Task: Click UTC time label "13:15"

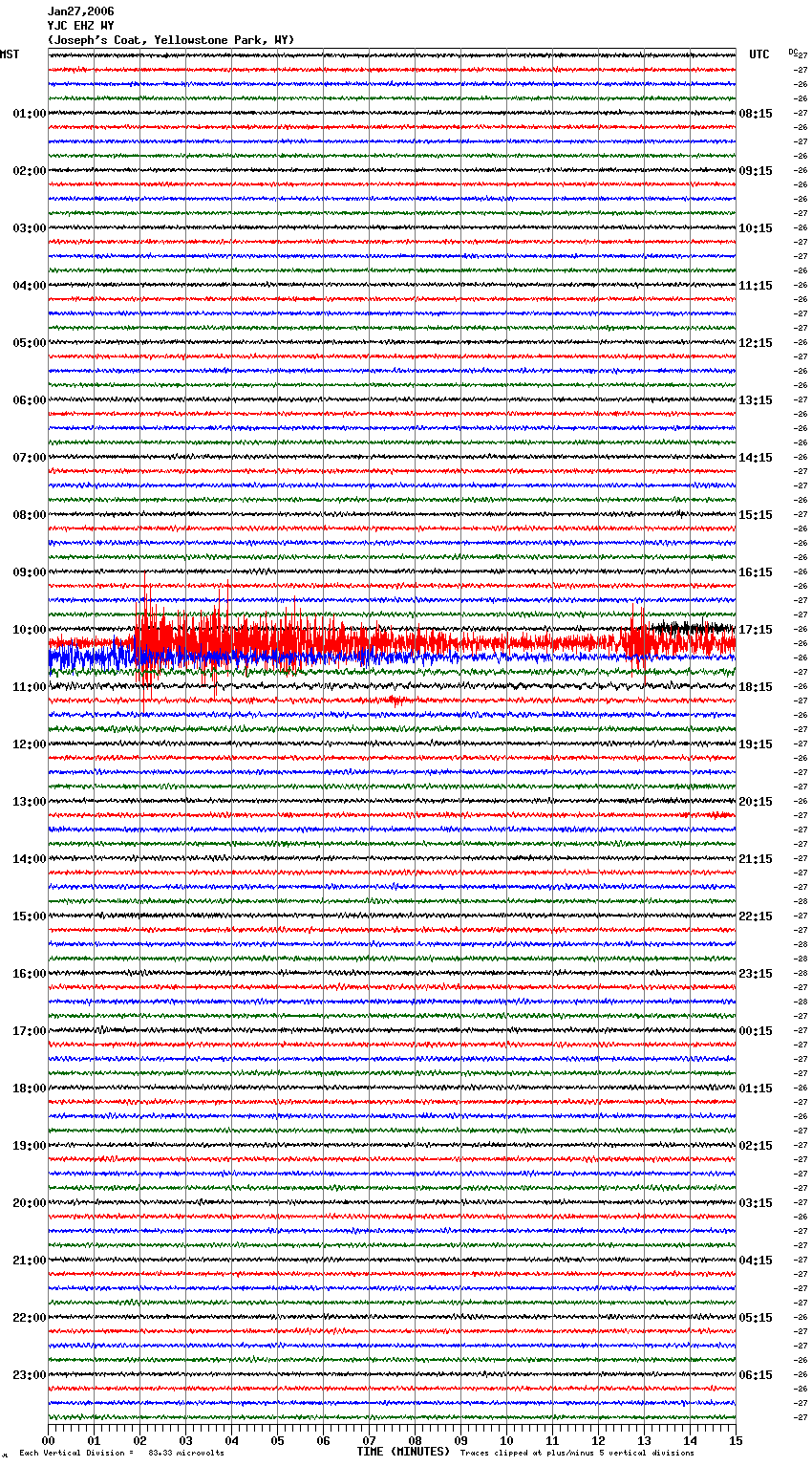Action: coord(756,400)
